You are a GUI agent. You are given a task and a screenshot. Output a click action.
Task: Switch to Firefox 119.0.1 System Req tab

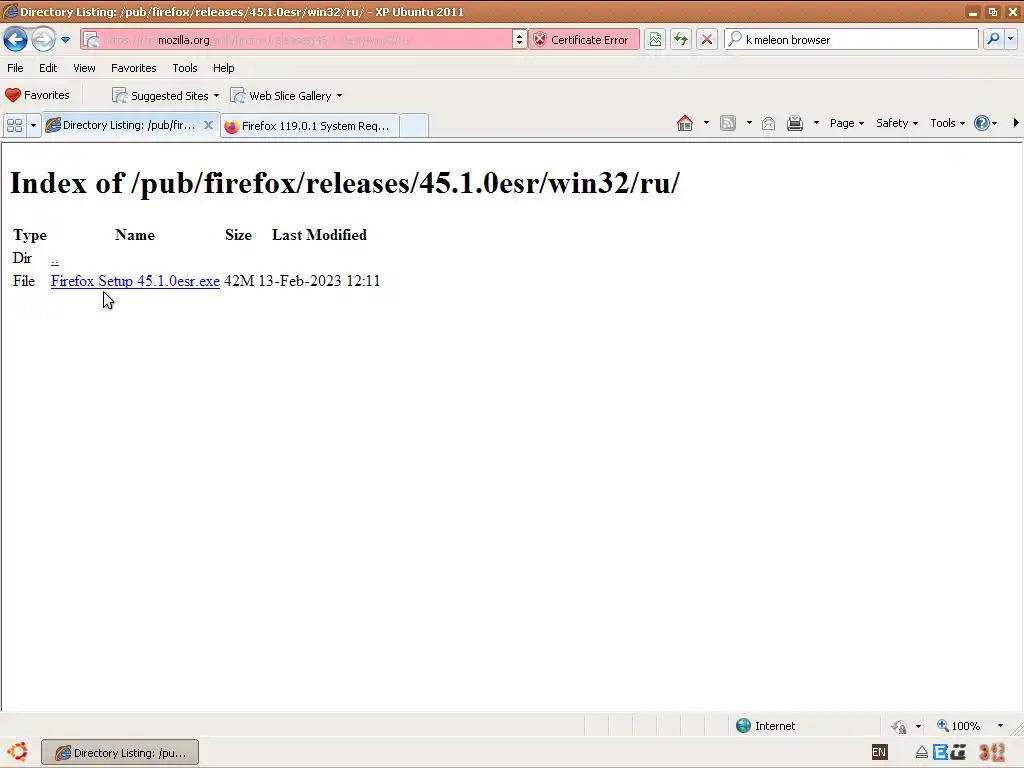[x=309, y=126]
